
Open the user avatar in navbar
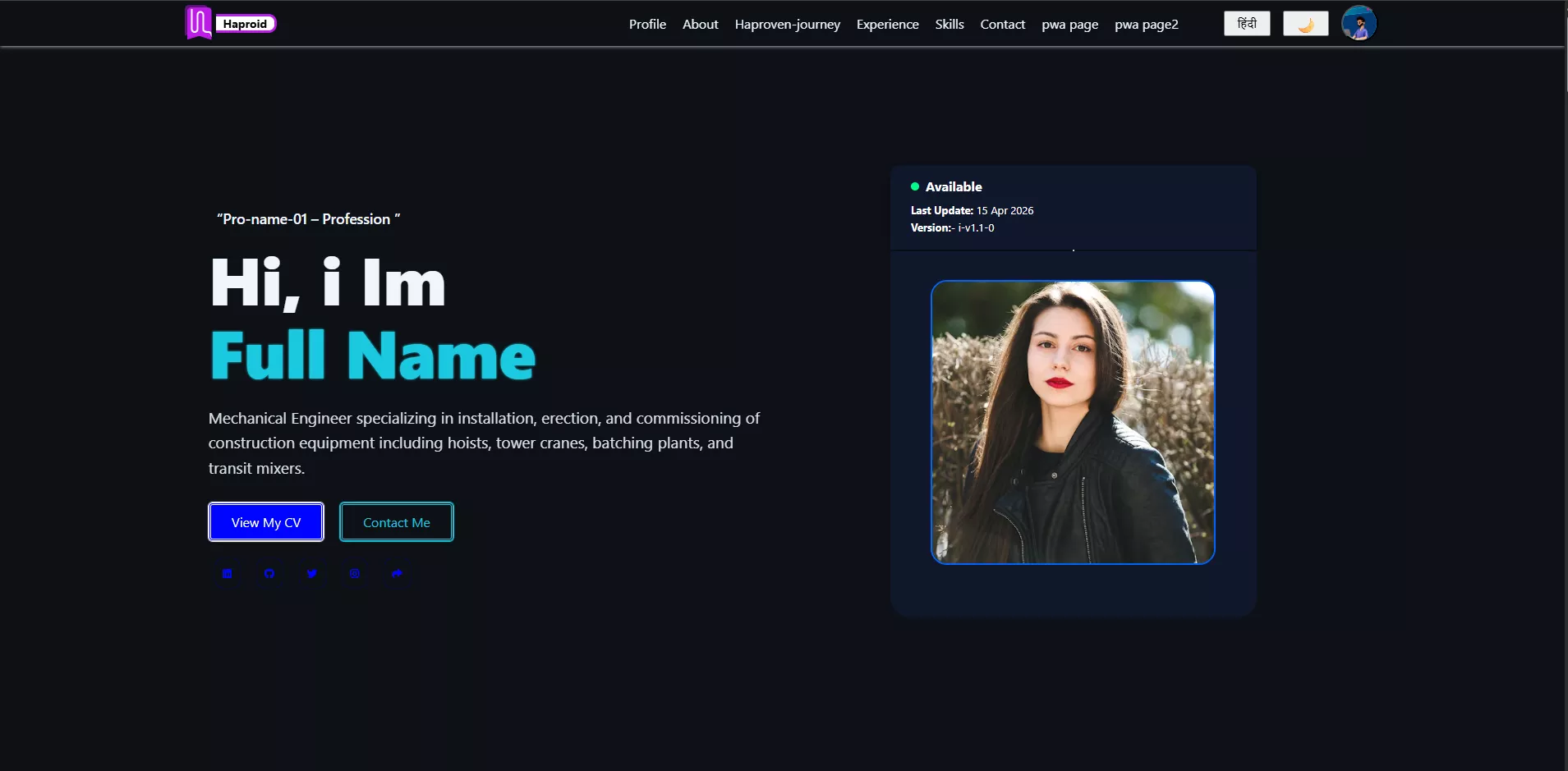click(x=1359, y=23)
